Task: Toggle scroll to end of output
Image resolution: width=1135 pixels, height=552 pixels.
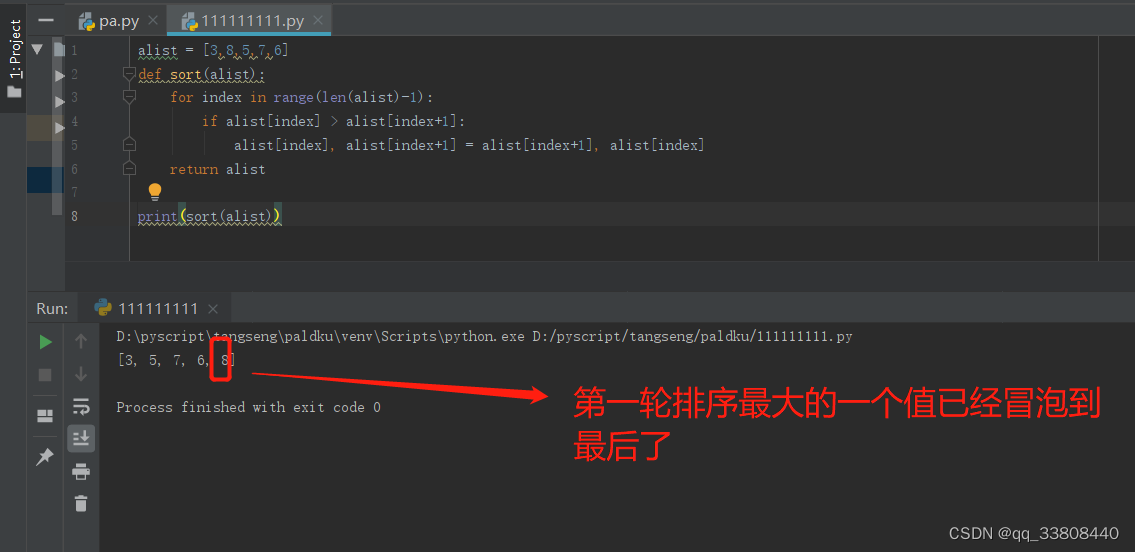Action: 81,438
